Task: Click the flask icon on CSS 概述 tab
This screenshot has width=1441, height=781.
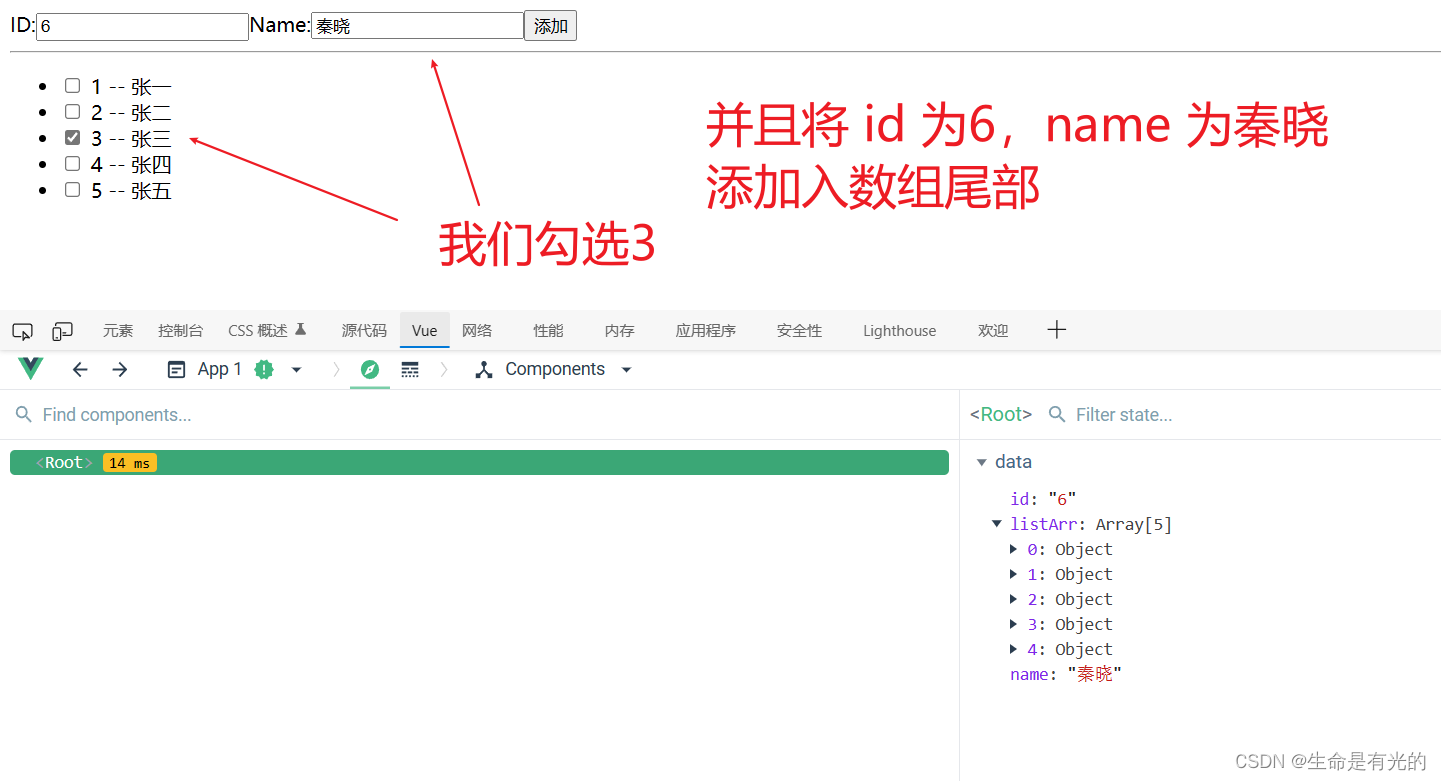Action: [300, 329]
